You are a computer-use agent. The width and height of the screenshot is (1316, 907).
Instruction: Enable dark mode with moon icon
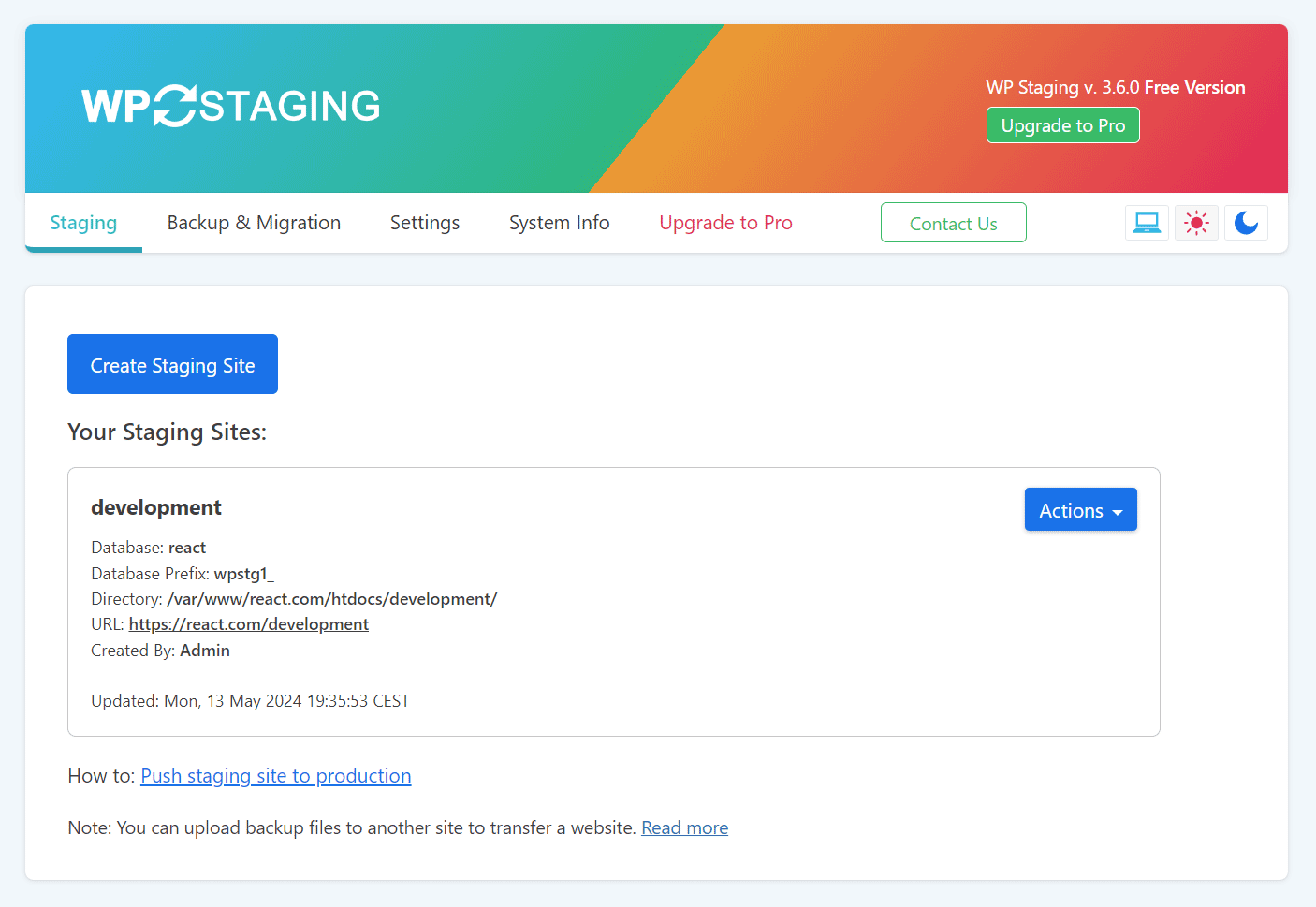point(1246,223)
